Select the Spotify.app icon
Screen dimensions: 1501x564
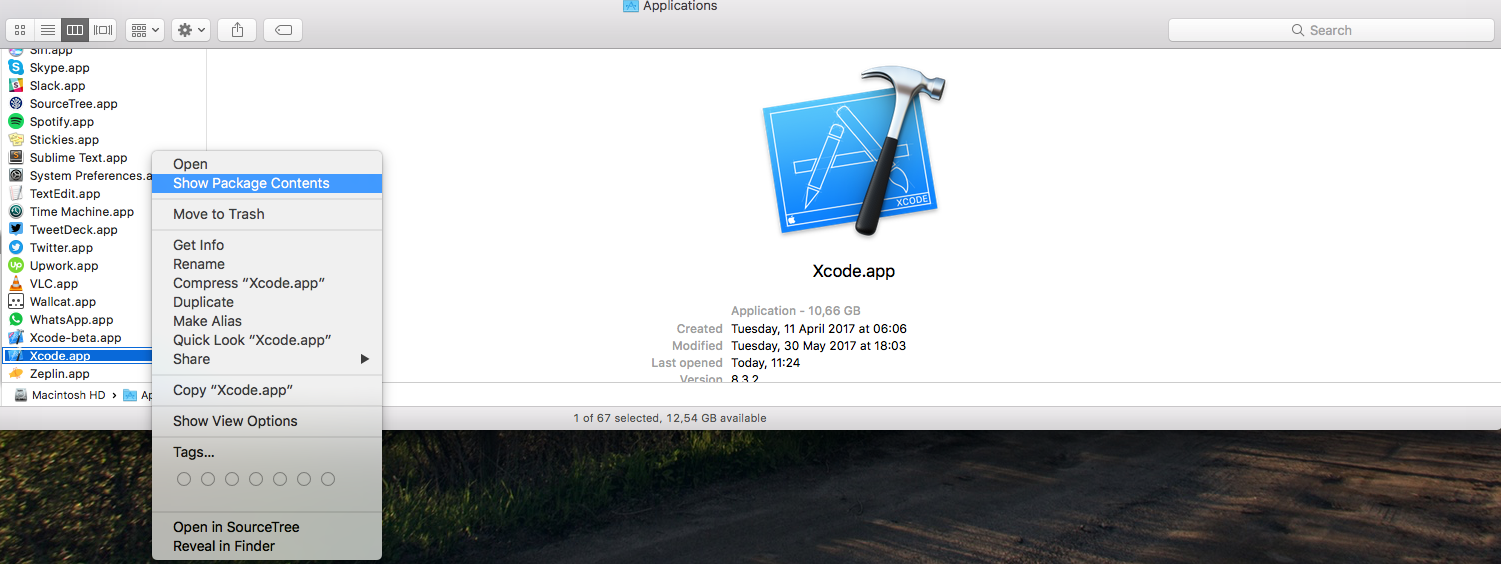pos(16,122)
